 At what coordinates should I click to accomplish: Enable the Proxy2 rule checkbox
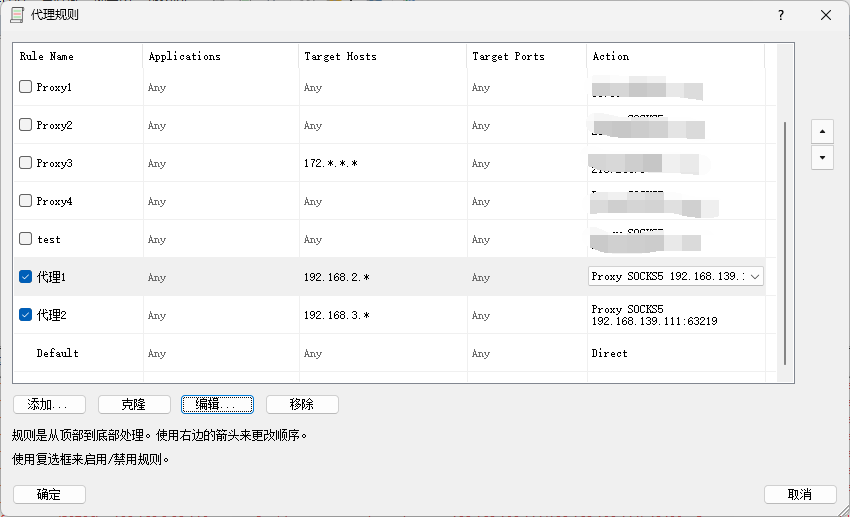[x=25, y=125]
